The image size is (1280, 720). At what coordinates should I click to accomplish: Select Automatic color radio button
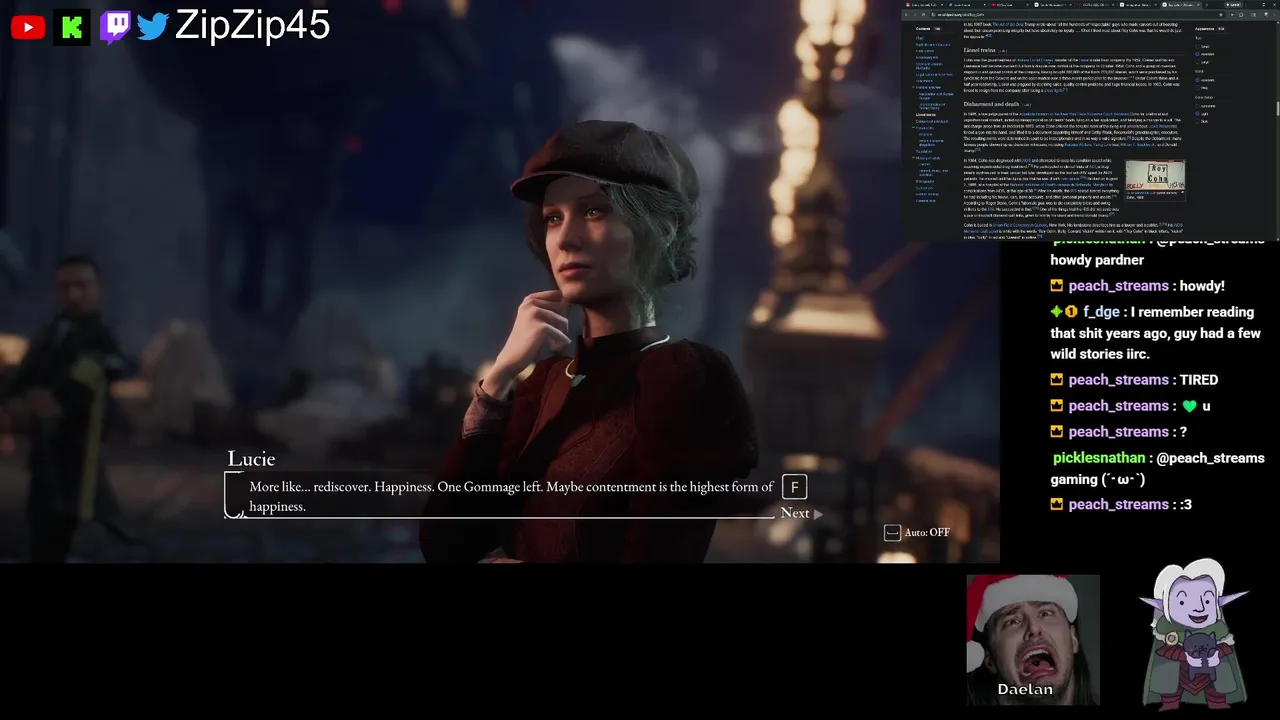coord(1197,106)
